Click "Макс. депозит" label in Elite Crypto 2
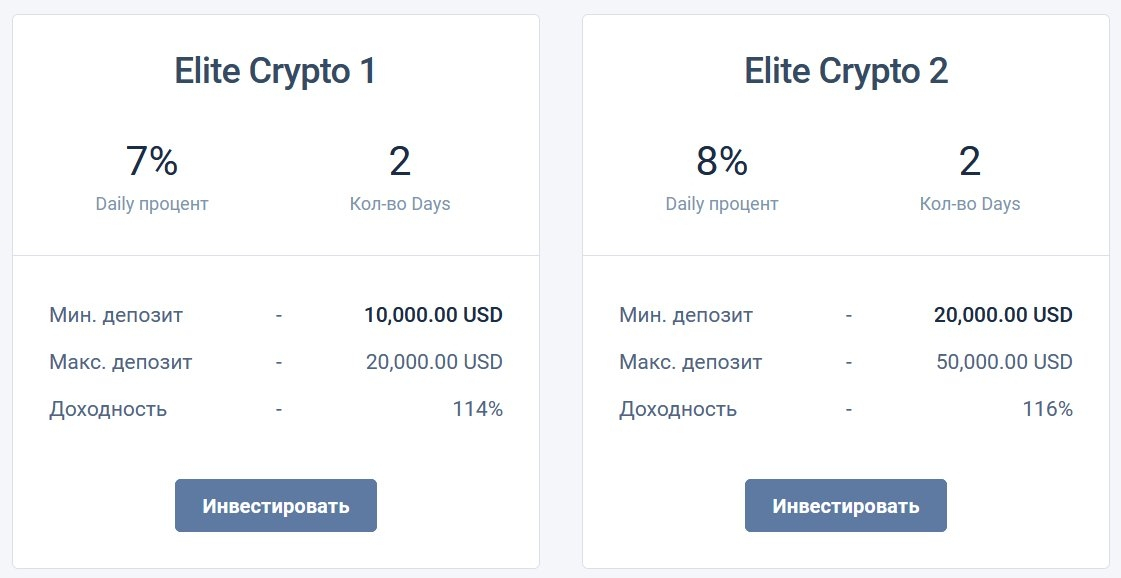Viewport: 1121px width, 578px height. coord(691,362)
